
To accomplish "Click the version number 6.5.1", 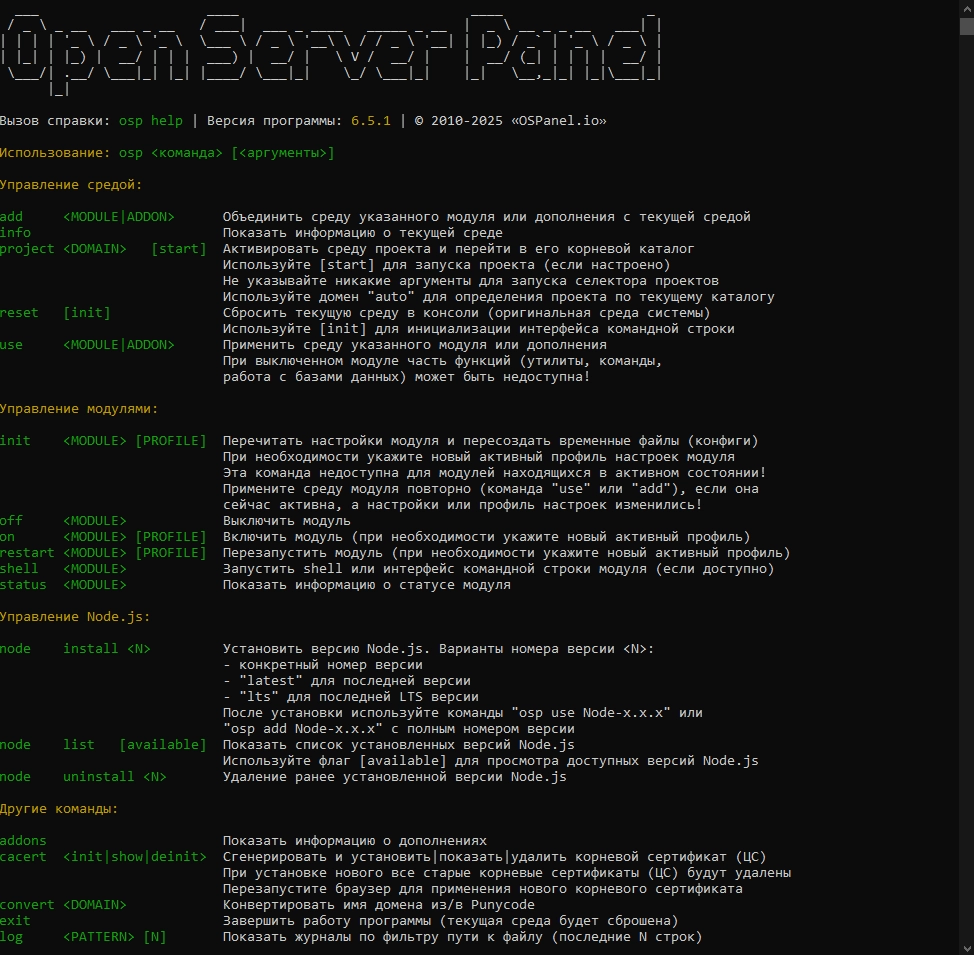I will (371, 121).
